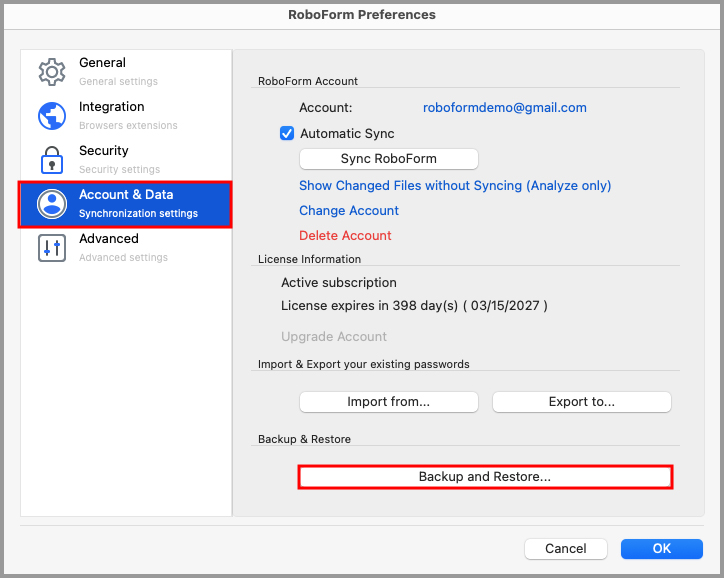Screen dimensions: 724x578
Task: Switch to the Integration tab
Action: click(127, 115)
